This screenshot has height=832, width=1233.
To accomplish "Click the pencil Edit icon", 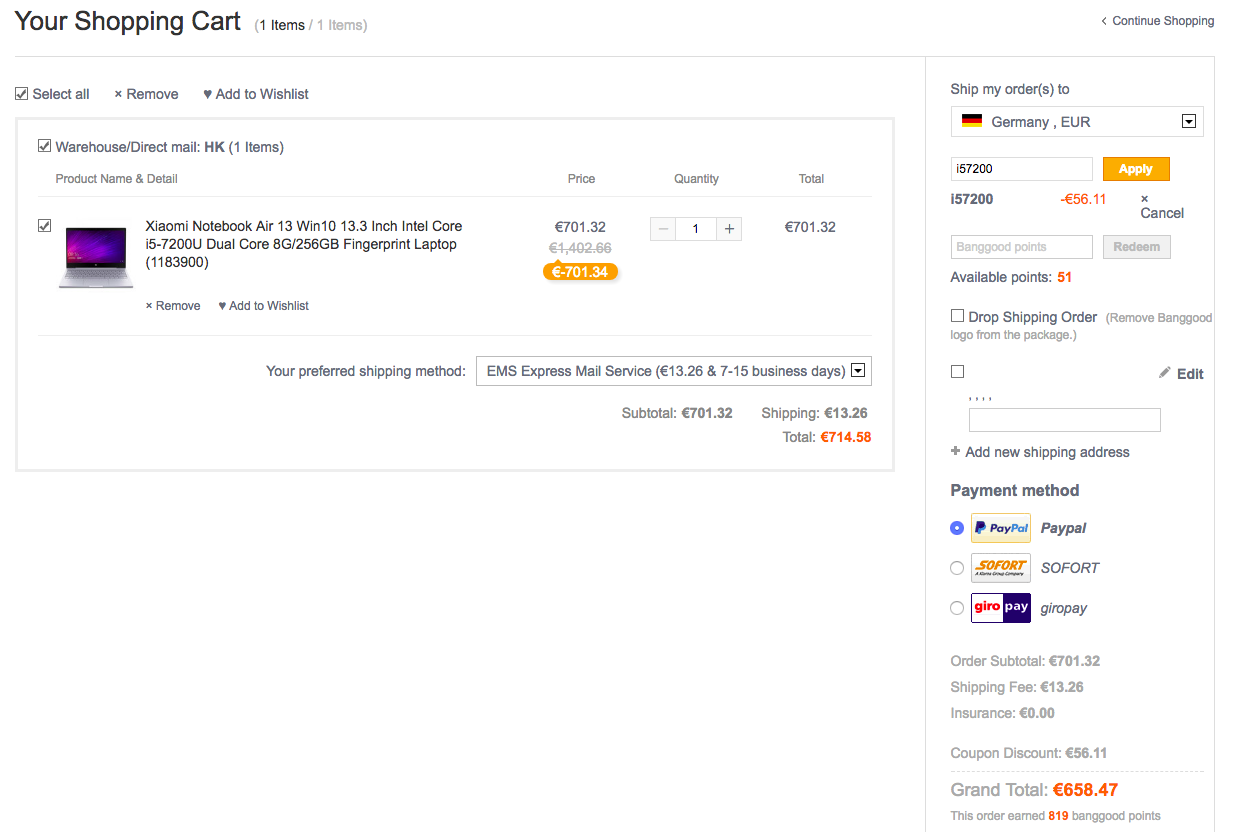I will 1164,373.
